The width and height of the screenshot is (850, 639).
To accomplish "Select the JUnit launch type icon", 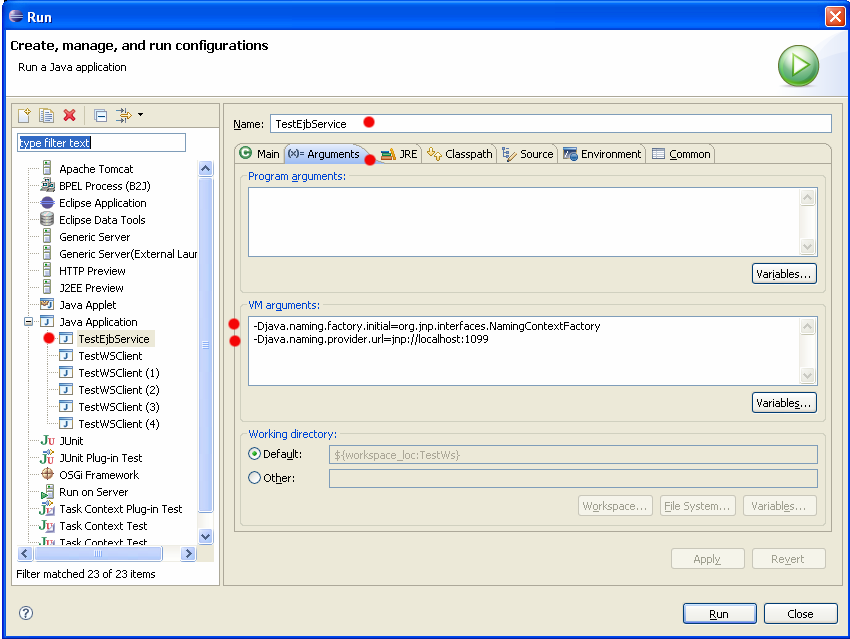I will pyautogui.click(x=48, y=441).
